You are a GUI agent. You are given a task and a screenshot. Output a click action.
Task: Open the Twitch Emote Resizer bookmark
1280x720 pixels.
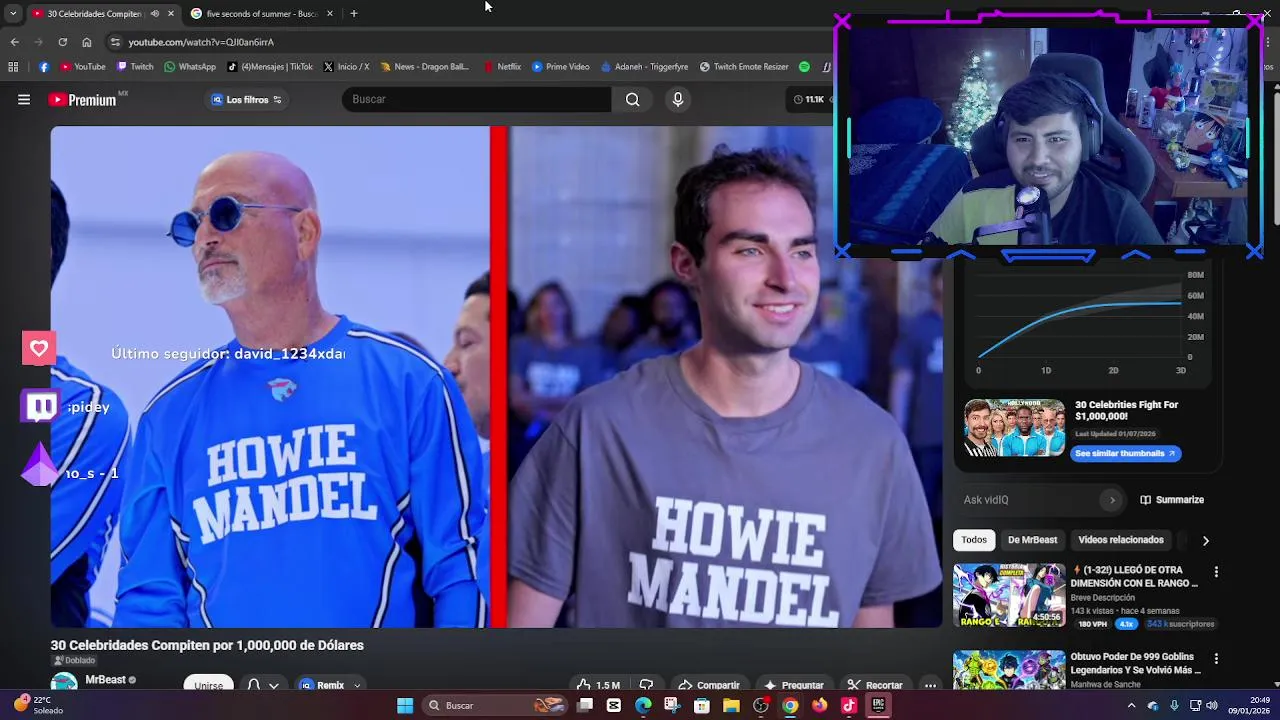[744, 67]
